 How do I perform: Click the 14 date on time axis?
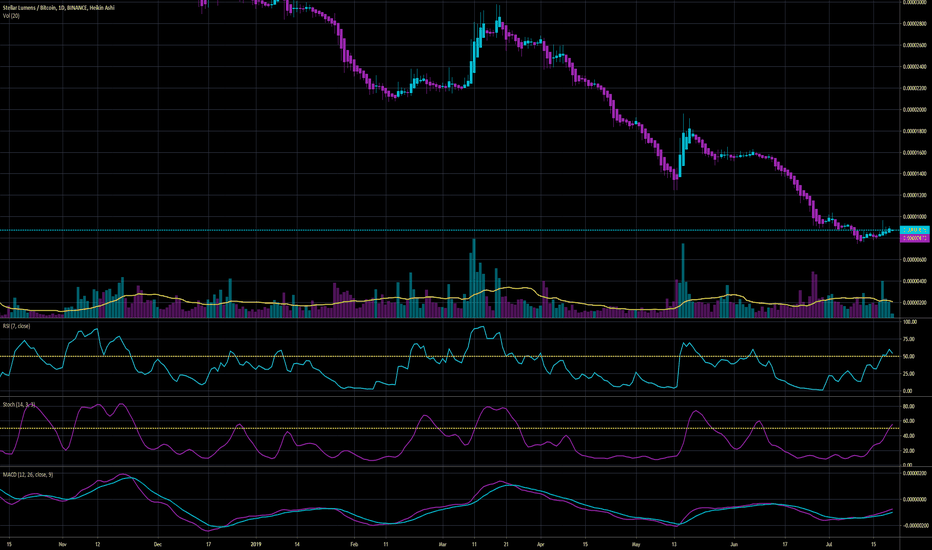297,544
